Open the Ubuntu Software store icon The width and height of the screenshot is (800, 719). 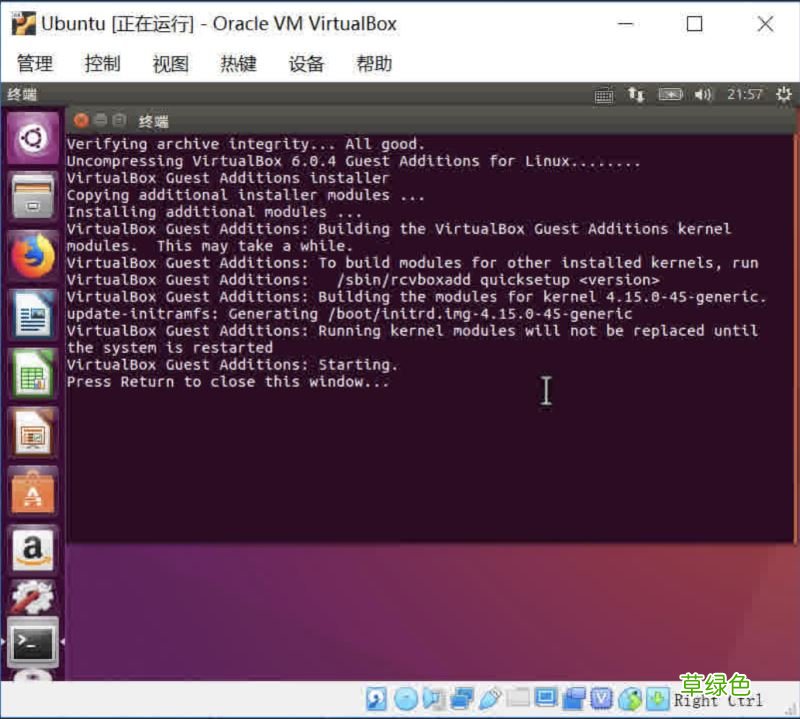coord(33,490)
